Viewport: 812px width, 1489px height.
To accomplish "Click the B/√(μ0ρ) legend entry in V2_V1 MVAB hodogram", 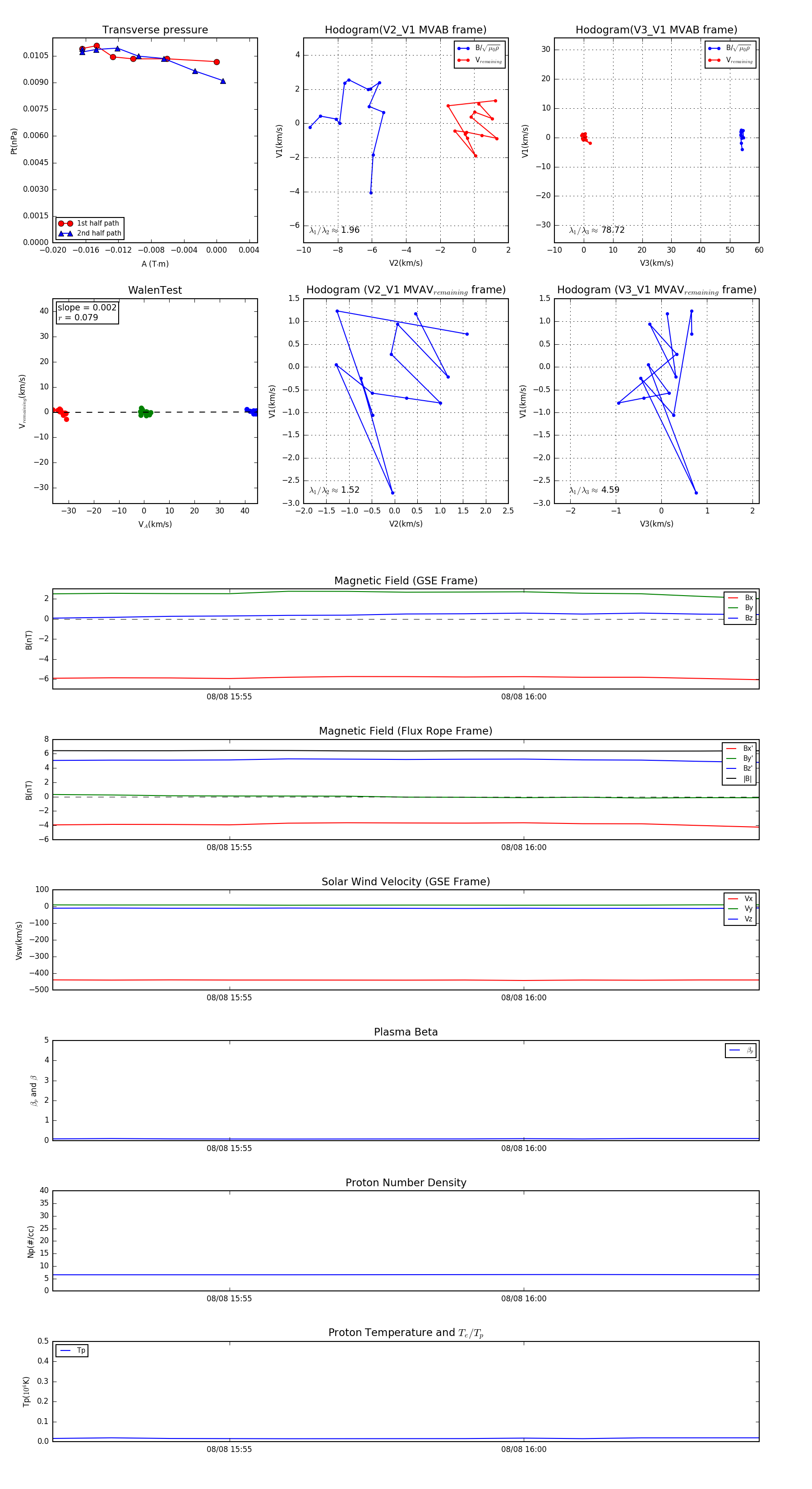I will tap(479, 49).
